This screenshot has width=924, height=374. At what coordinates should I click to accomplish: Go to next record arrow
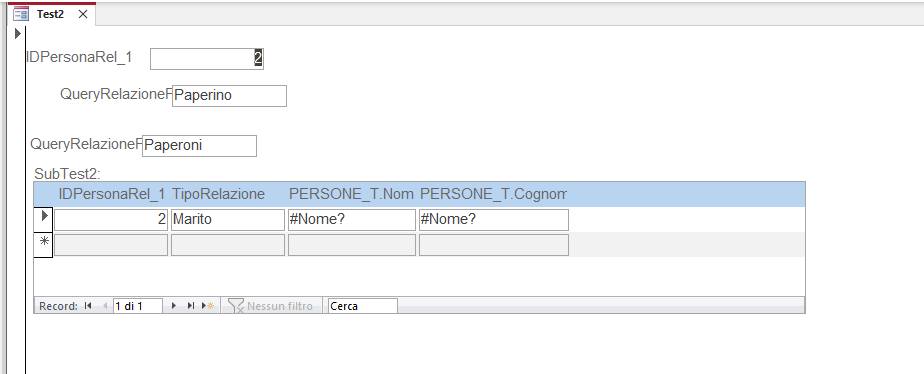click(174, 306)
